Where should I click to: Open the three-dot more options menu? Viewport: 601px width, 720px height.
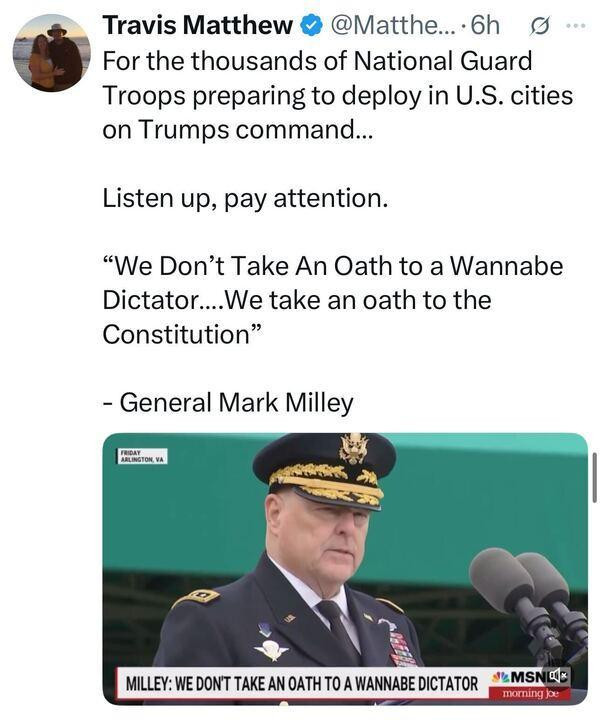click(x=576, y=26)
